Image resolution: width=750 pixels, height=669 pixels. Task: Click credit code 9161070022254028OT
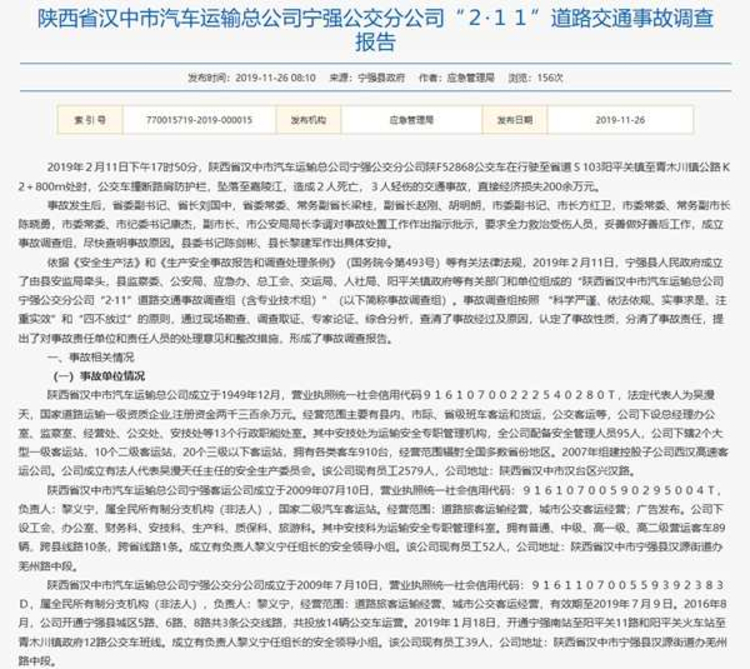pos(519,395)
